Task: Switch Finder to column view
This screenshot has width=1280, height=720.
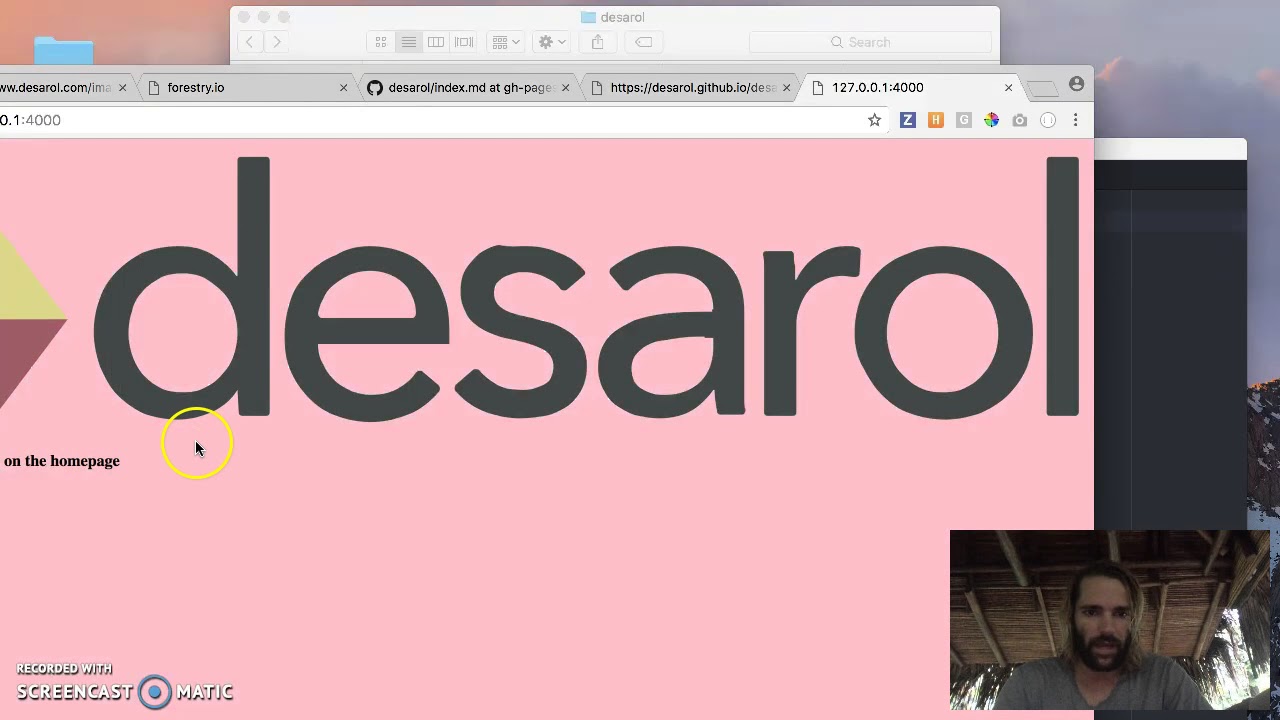Action: tap(436, 42)
